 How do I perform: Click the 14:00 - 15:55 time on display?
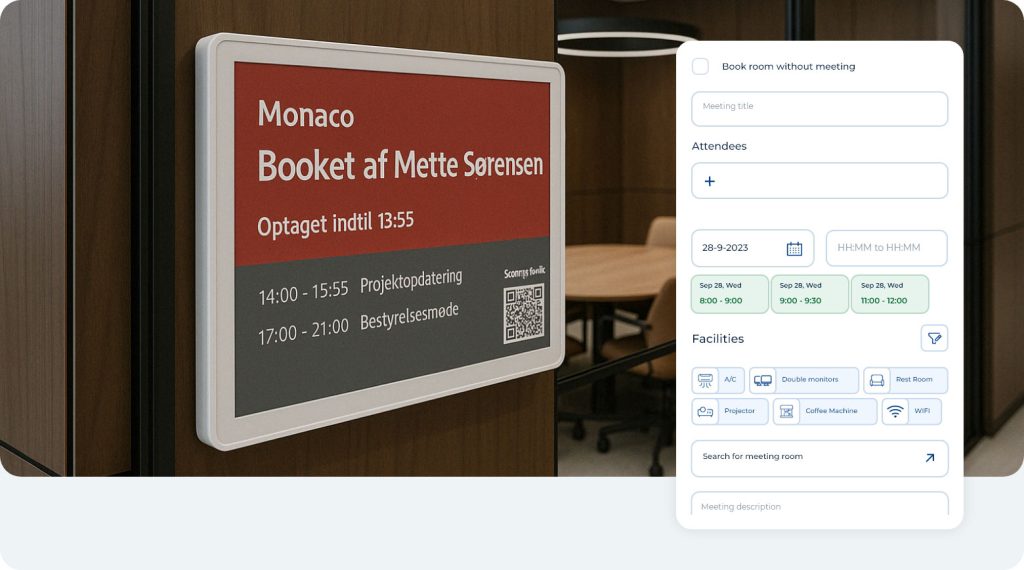303,294
